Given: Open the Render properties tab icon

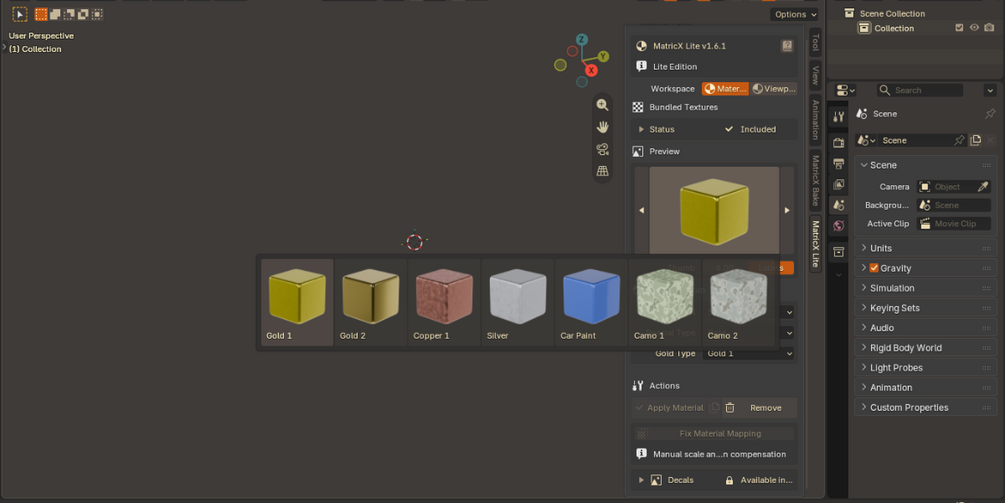Looking at the screenshot, I should coord(838,142).
